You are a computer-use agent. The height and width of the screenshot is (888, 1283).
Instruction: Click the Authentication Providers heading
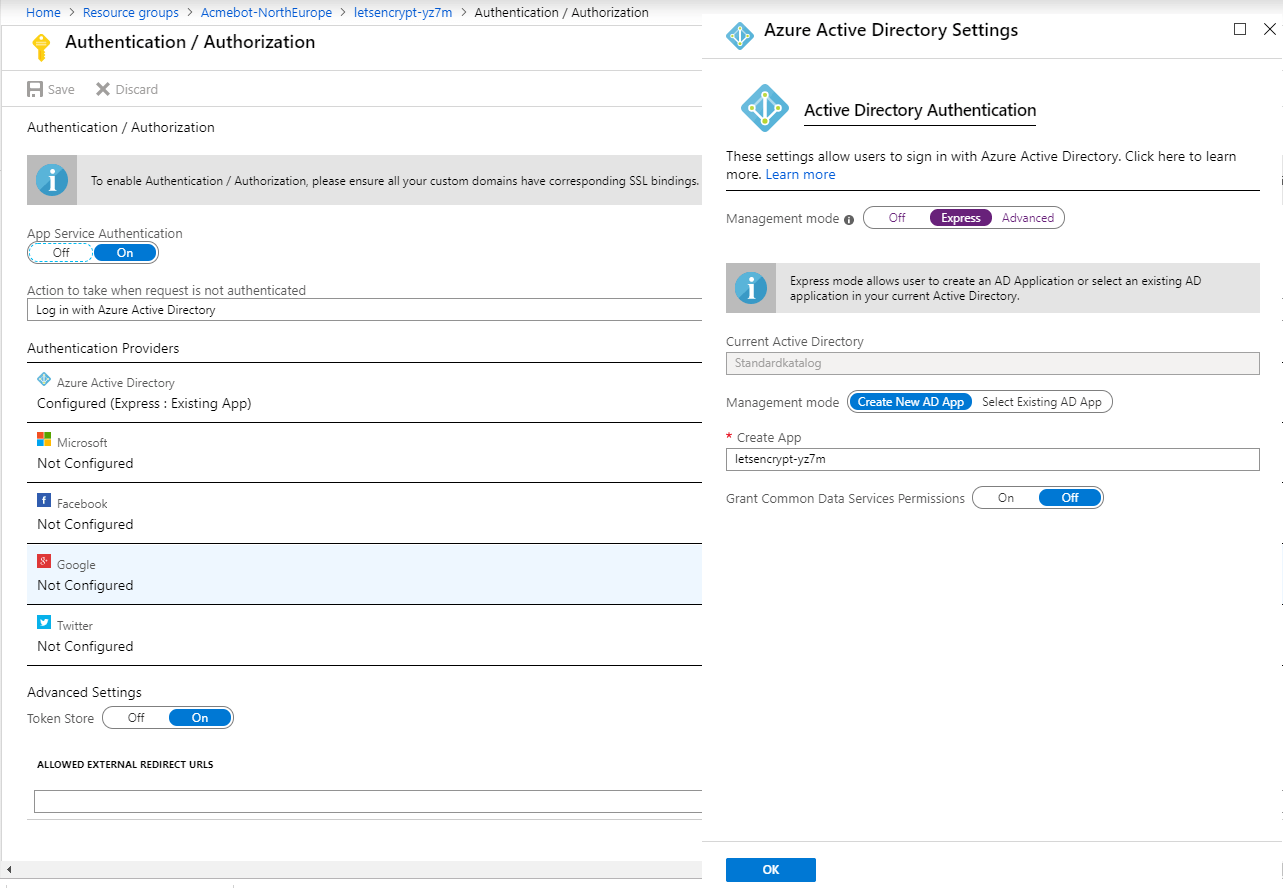click(x=103, y=348)
